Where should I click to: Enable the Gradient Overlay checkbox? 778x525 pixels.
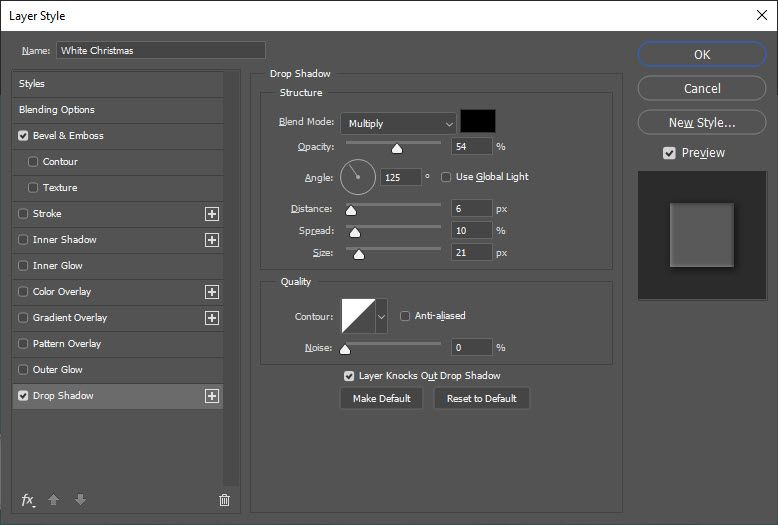point(23,317)
